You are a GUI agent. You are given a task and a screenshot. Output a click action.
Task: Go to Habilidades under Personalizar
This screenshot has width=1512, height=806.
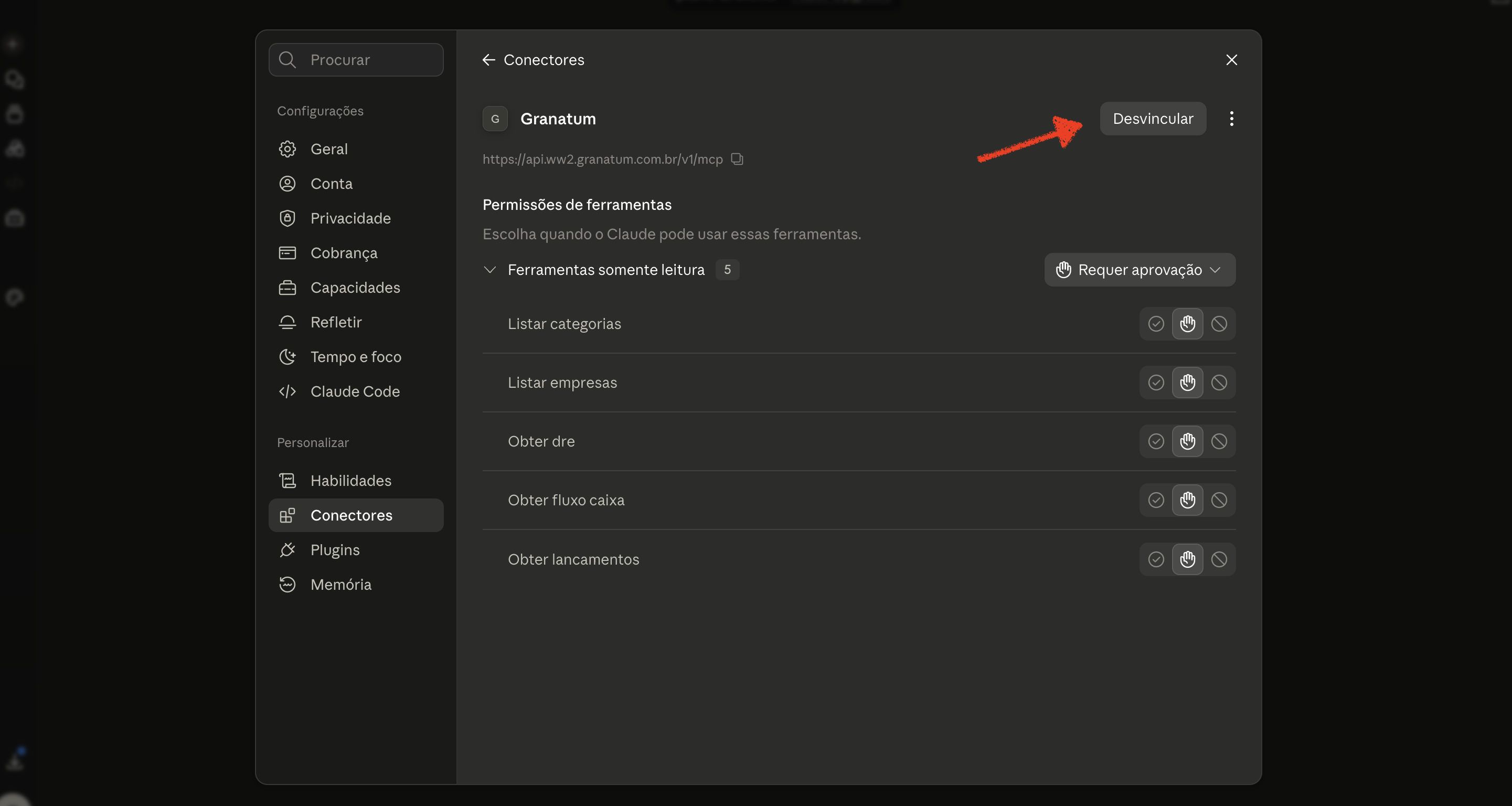coord(356,481)
